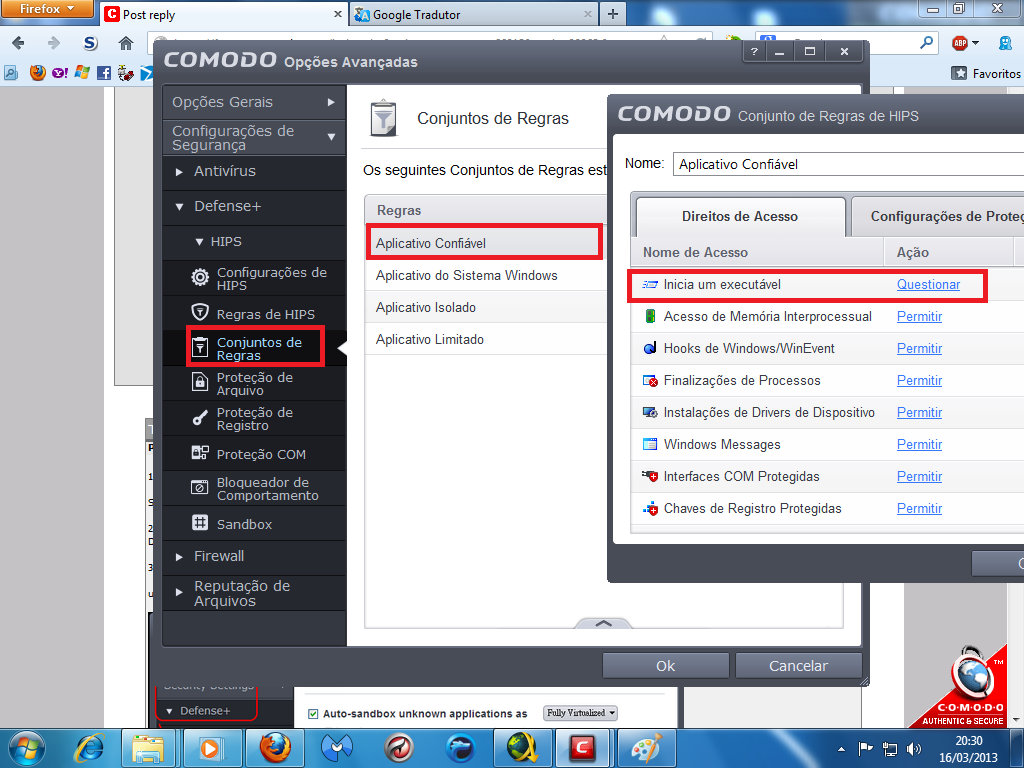Click Acesso de Memória Interprocessual icon
Screen dimensions: 1024x768
point(650,316)
